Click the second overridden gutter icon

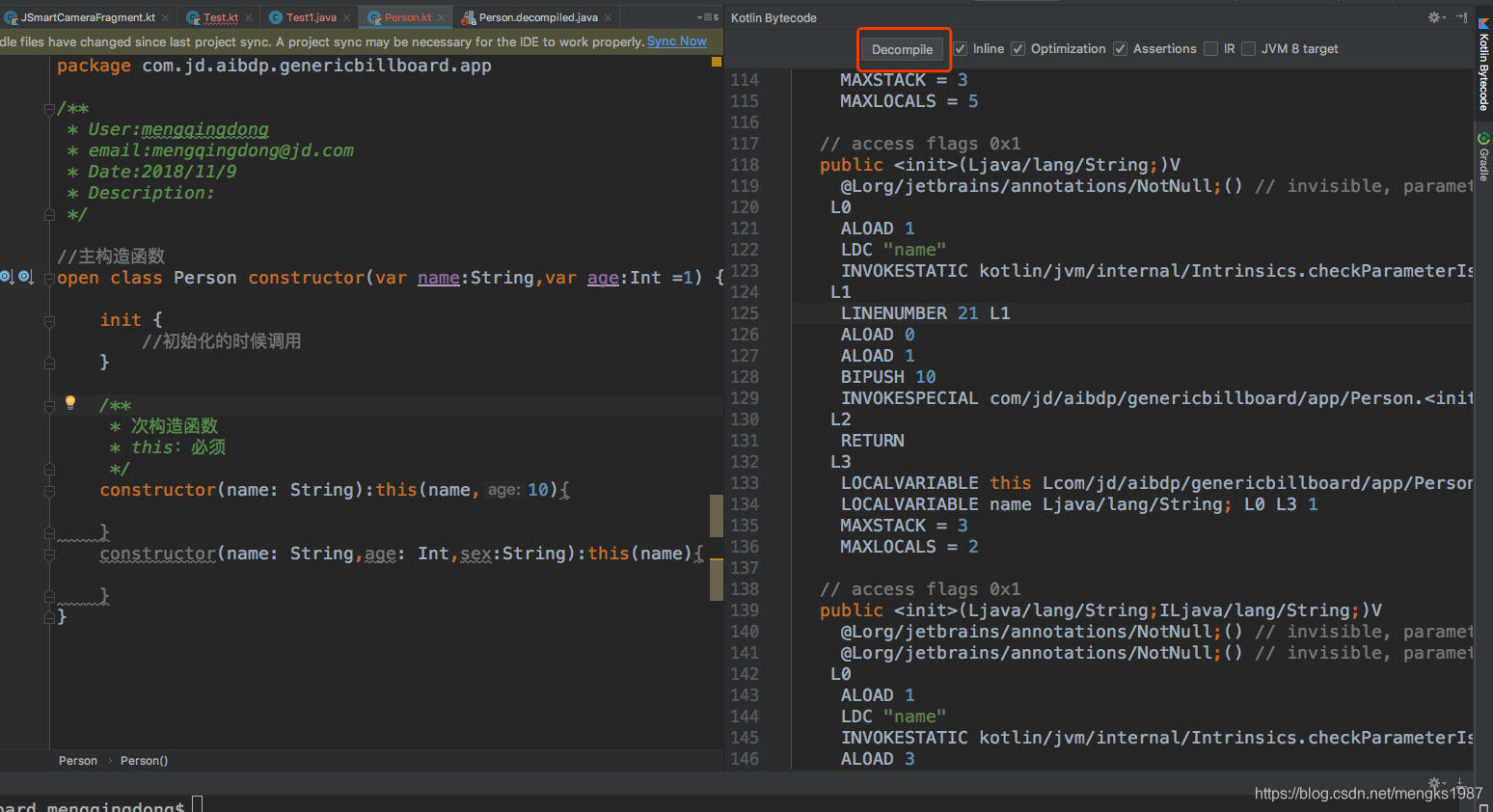click(x=26, y=278)
